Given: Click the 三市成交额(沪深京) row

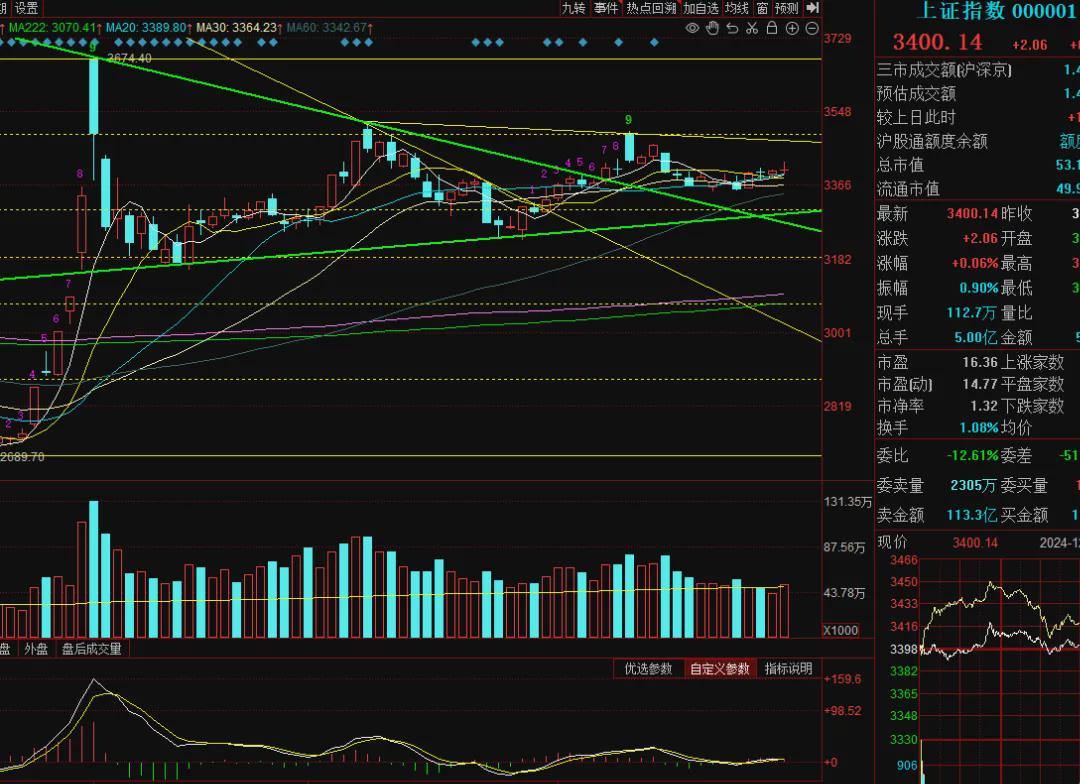Looking at the screenshot, I should click(x=944, y=70).
